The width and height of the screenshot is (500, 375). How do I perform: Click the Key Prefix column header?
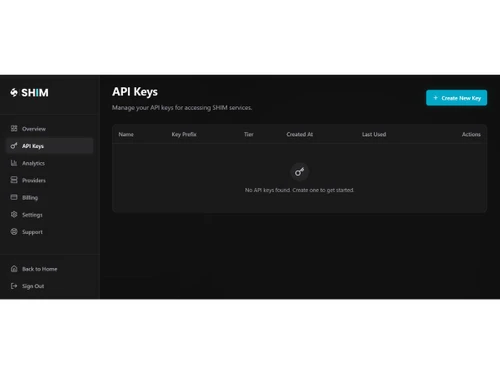pos(184,134)
